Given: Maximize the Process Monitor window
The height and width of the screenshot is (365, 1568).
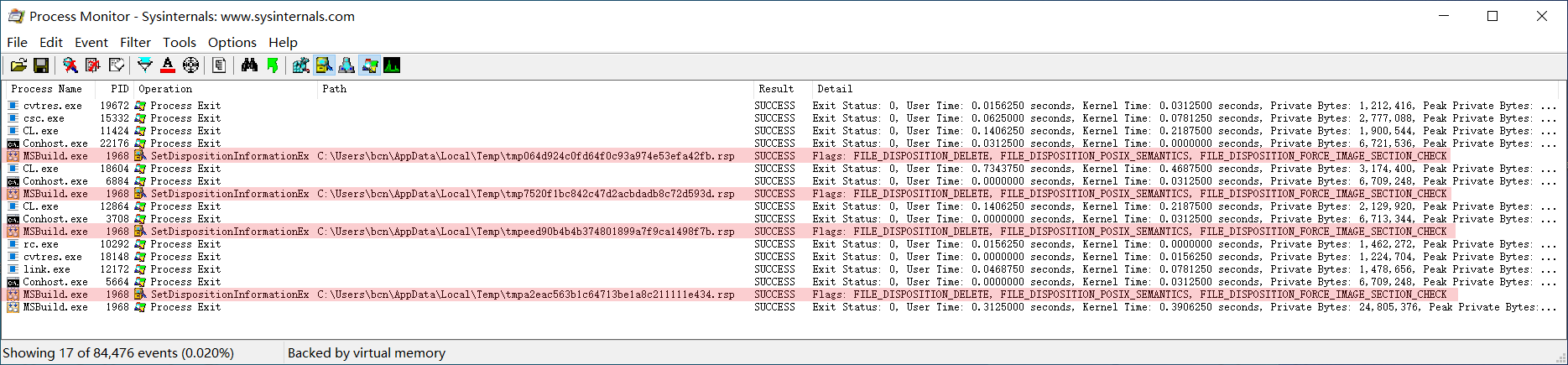Looking at the screenshot, I should 1492,16.
